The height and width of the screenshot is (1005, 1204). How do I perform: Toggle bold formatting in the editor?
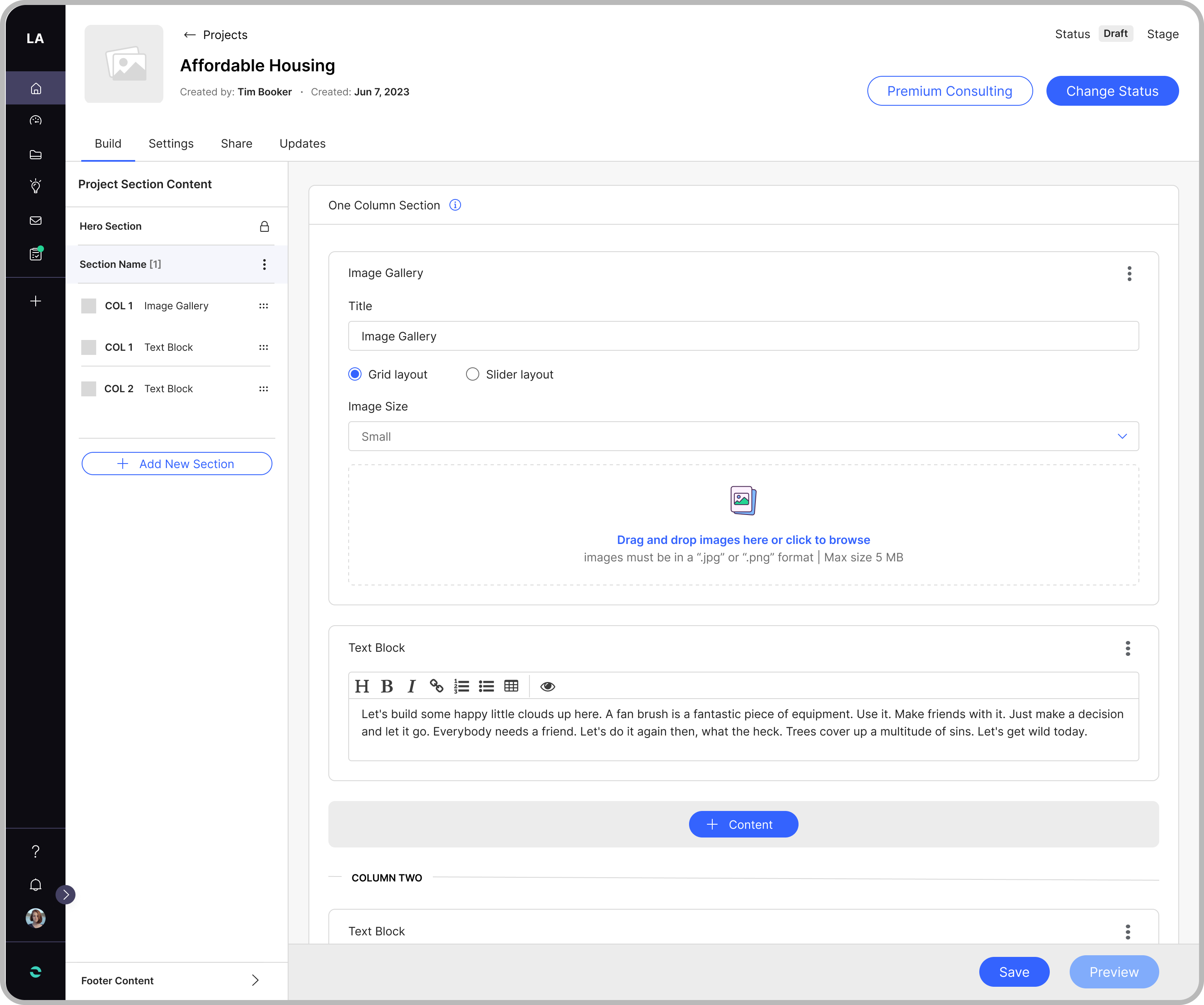point(387,686)
